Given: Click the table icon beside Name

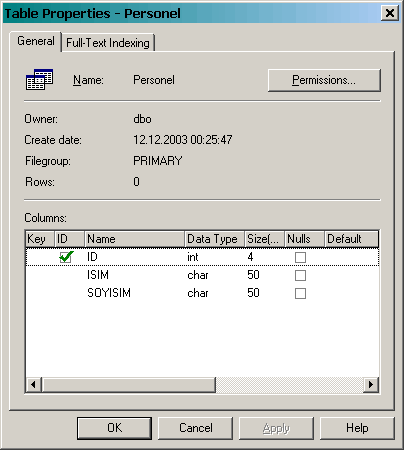Looking at the screenshot, I should point(39,79).
